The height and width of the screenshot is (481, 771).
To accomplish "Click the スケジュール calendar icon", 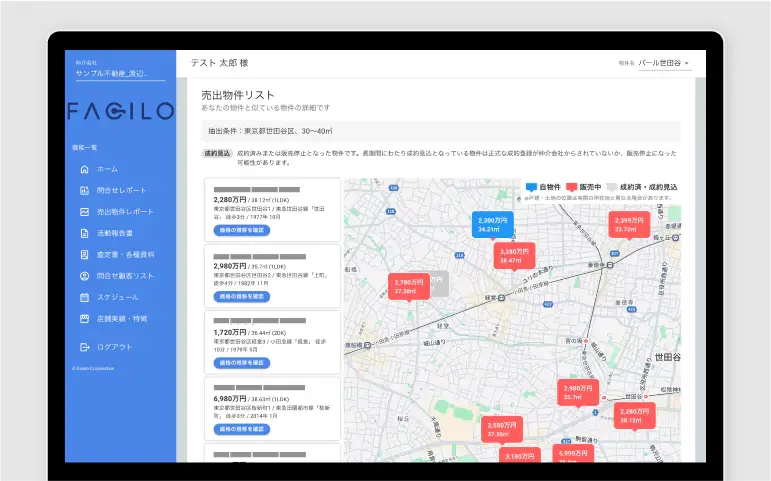I will click(84, 297).
